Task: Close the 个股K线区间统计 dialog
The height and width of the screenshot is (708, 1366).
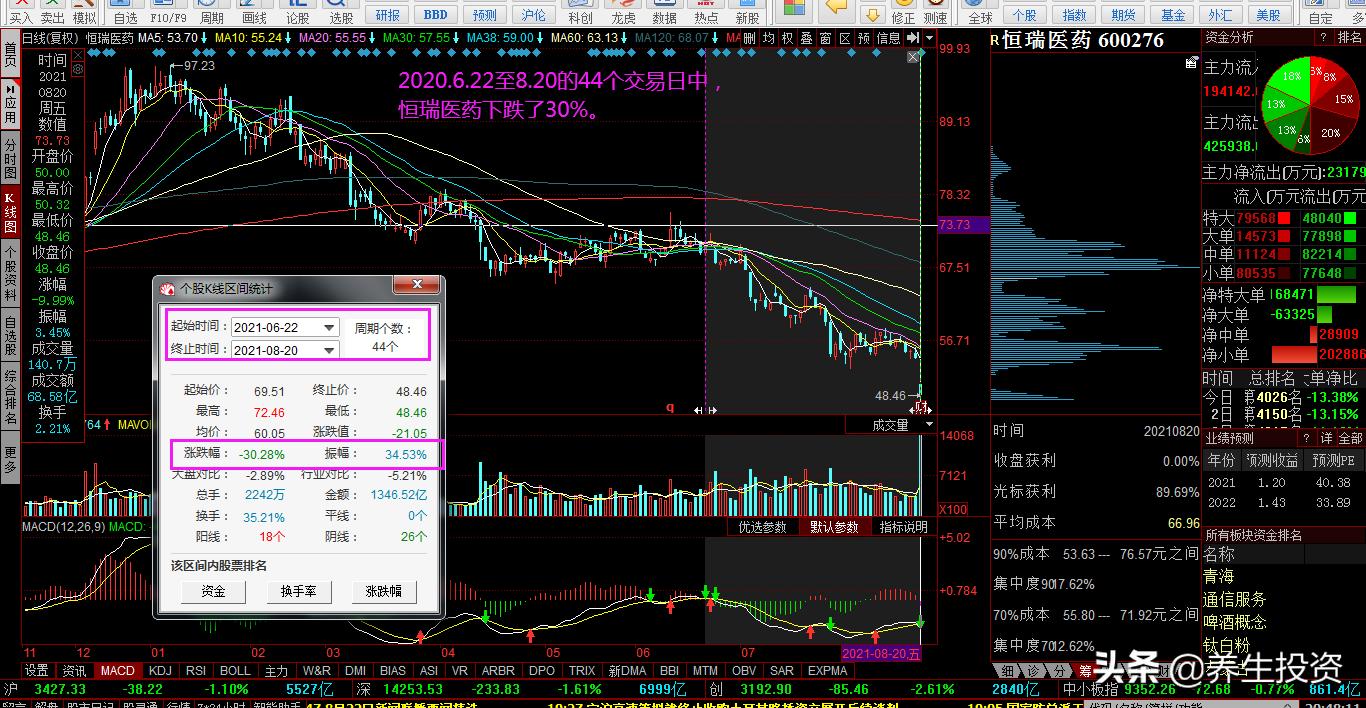Action: pyautogui.click(x=416, y=287)
